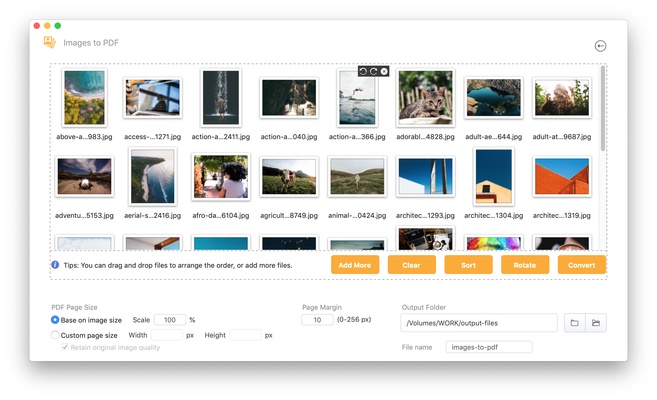This screenshot has width=657, height=400.
Task: Select the architec...1304.jpg thumbnail
Action: tap(494, 176)
